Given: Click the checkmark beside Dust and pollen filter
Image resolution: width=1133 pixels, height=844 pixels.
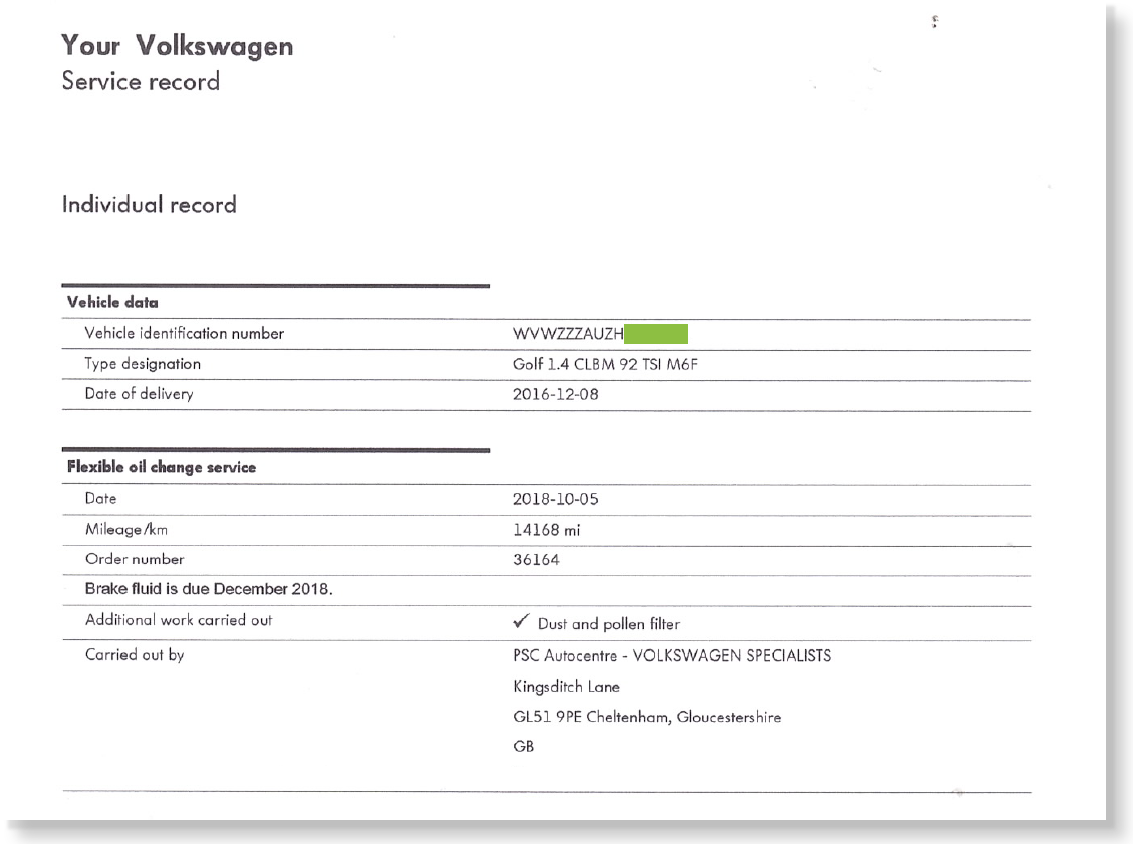Looking at the screenshot, I should pos(520,622).
